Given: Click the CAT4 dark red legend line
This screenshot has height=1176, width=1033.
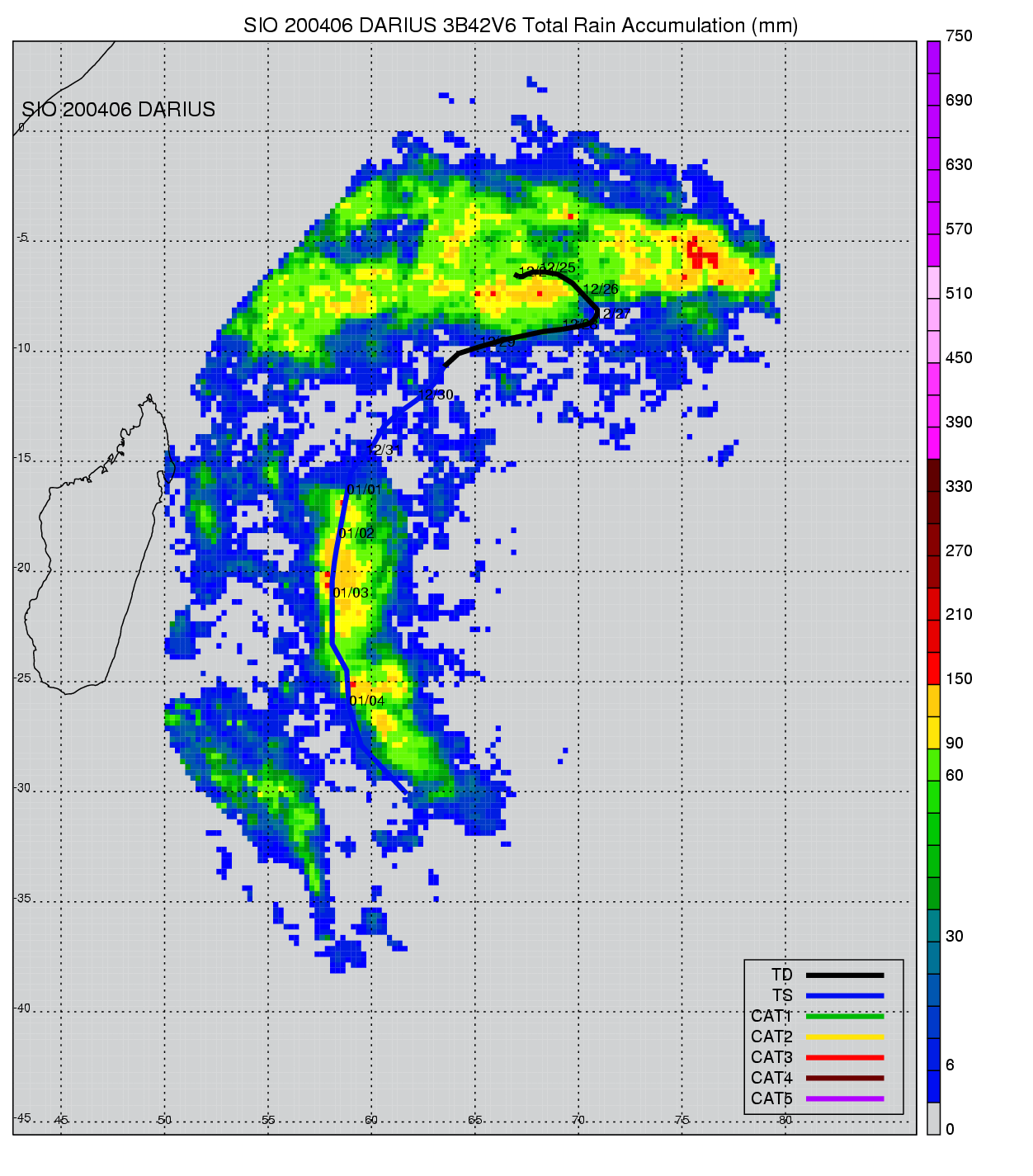Looking at the screenshot, I should [x=844, y=1078].
